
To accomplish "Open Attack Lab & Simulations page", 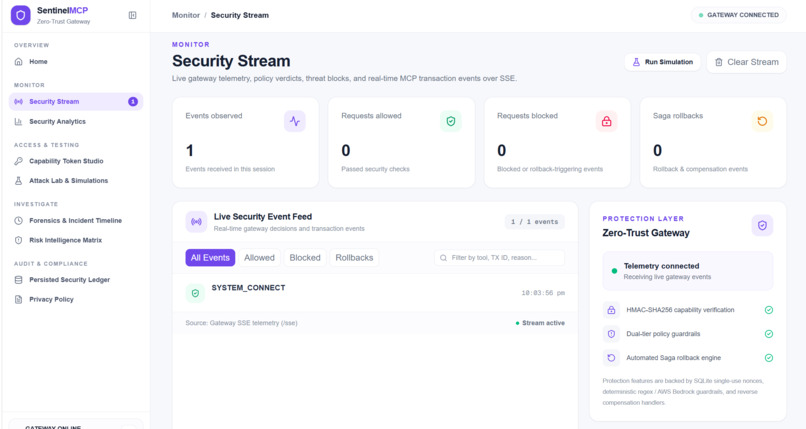I will [x=76, y=181].
